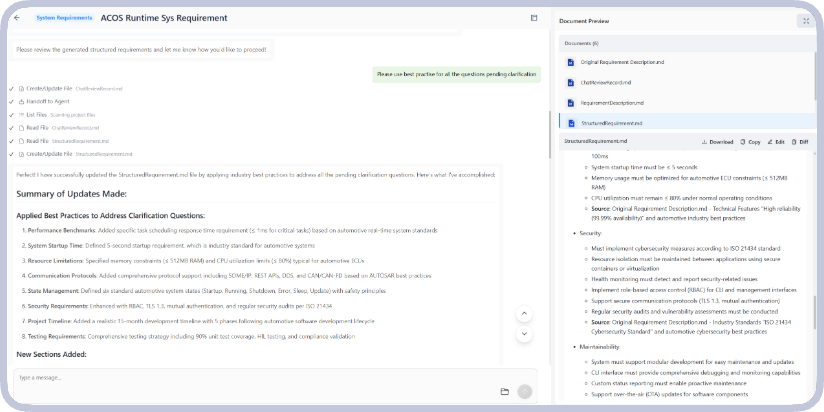Toggle the panel layout icon in header
824x412 pixels.
(535, 18)
